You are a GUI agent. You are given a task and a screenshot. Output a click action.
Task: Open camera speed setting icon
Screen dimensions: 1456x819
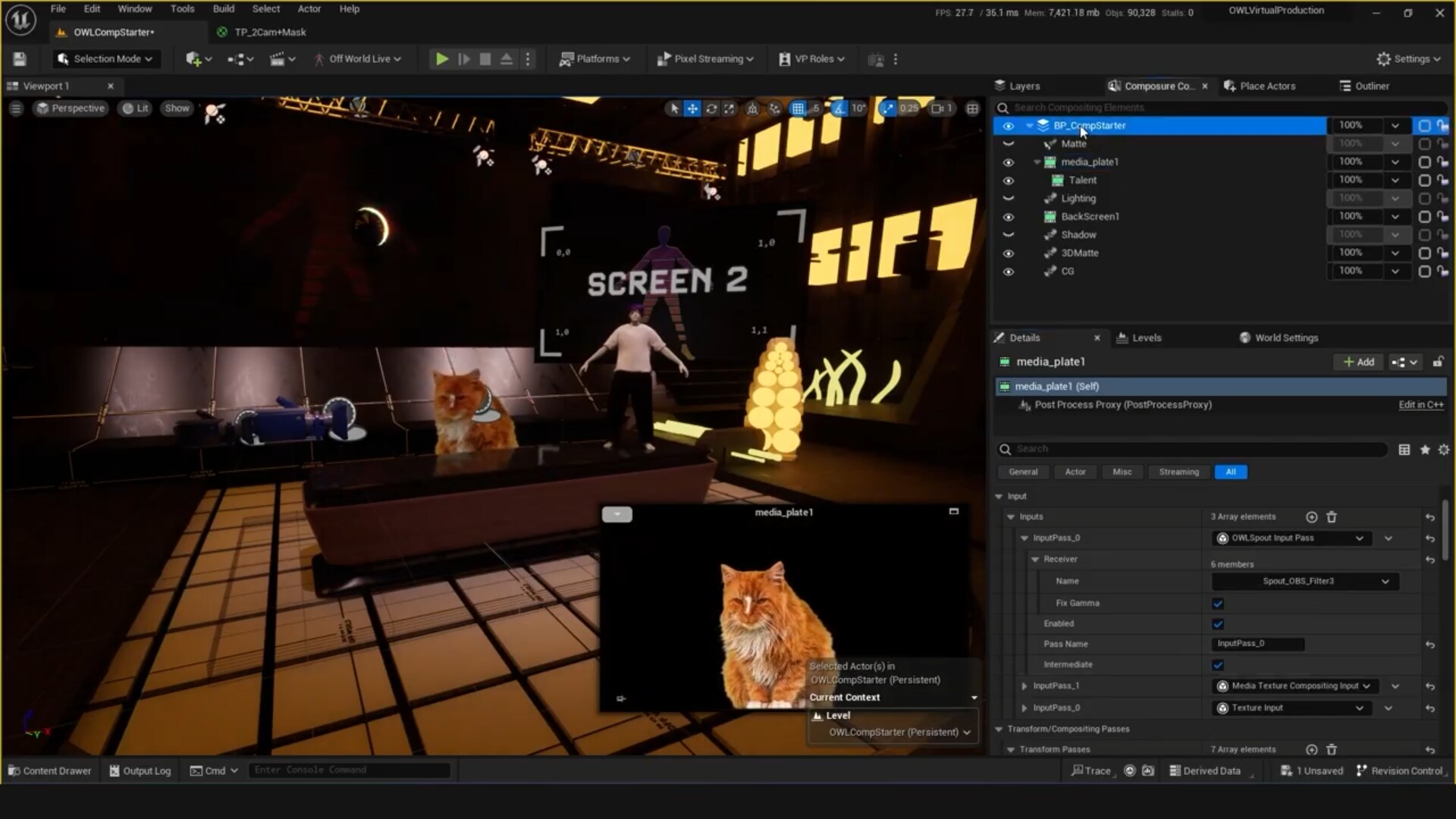pos(941,108)
